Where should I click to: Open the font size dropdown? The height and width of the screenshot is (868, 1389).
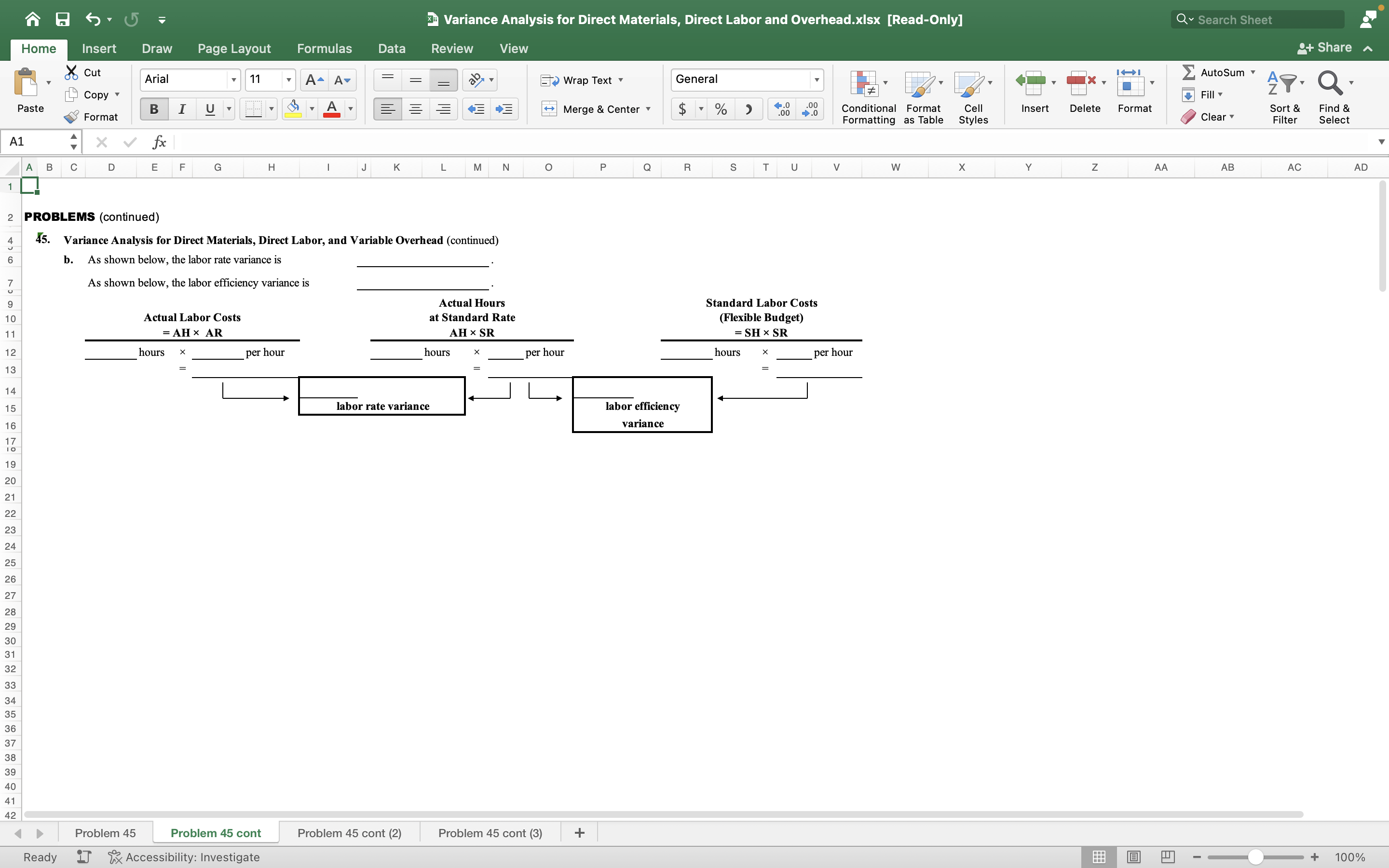[x=289, y=80]
